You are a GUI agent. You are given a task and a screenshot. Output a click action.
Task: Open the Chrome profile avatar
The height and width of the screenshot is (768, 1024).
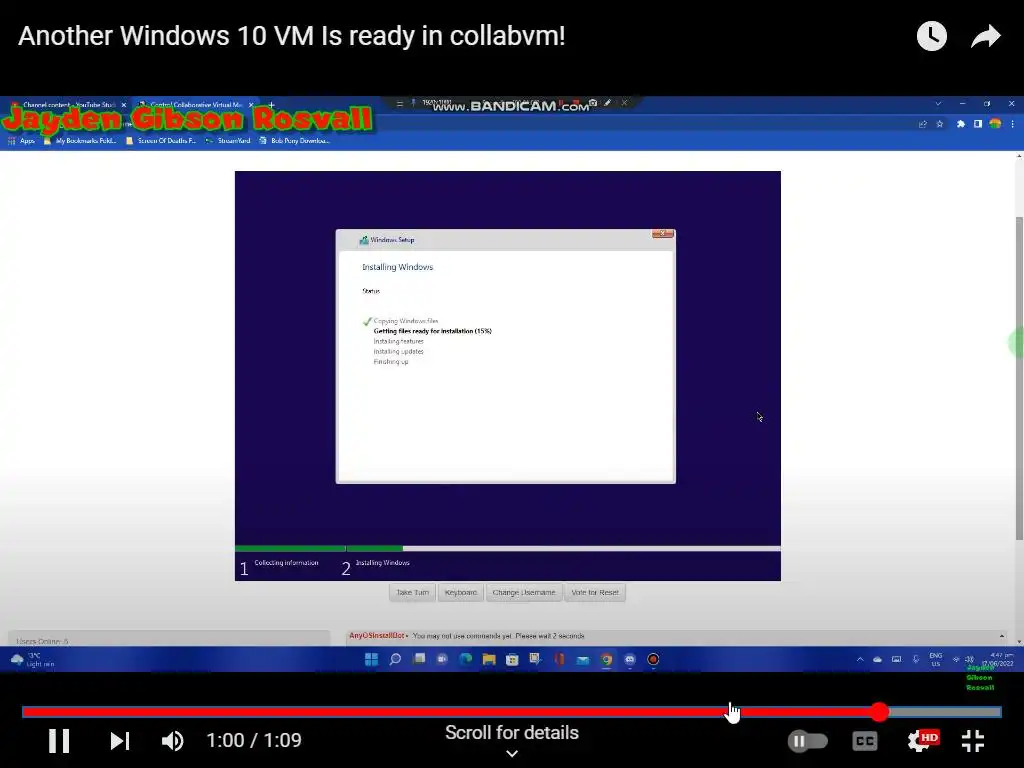(x=995, y=124)
